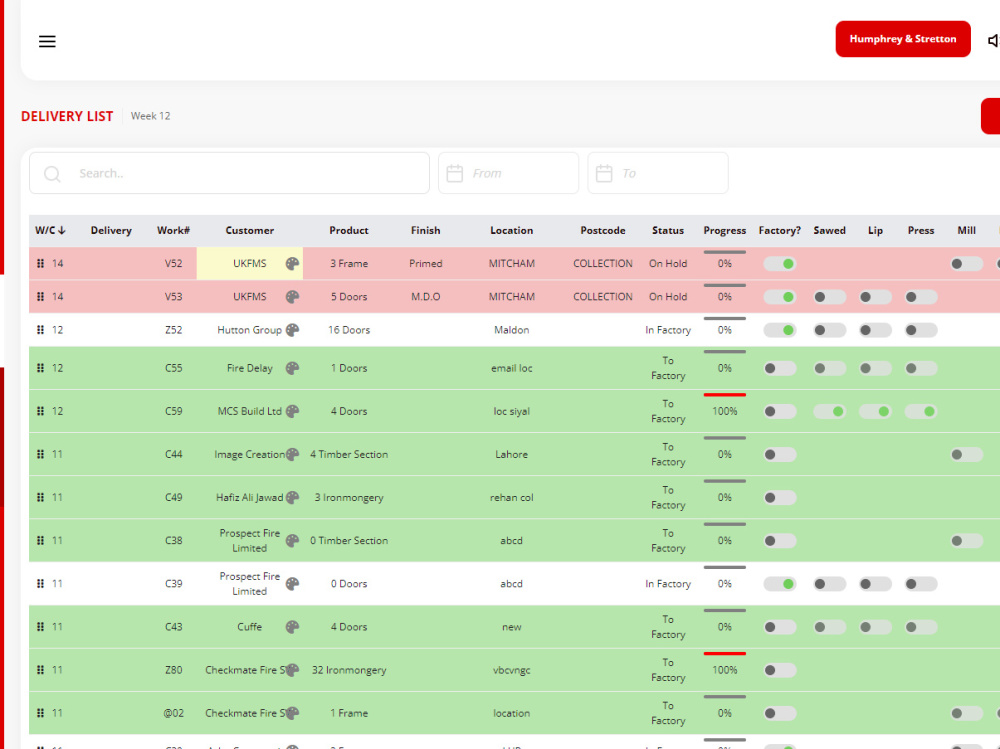Click palette icon for work V52

click(x=292, y=263)
